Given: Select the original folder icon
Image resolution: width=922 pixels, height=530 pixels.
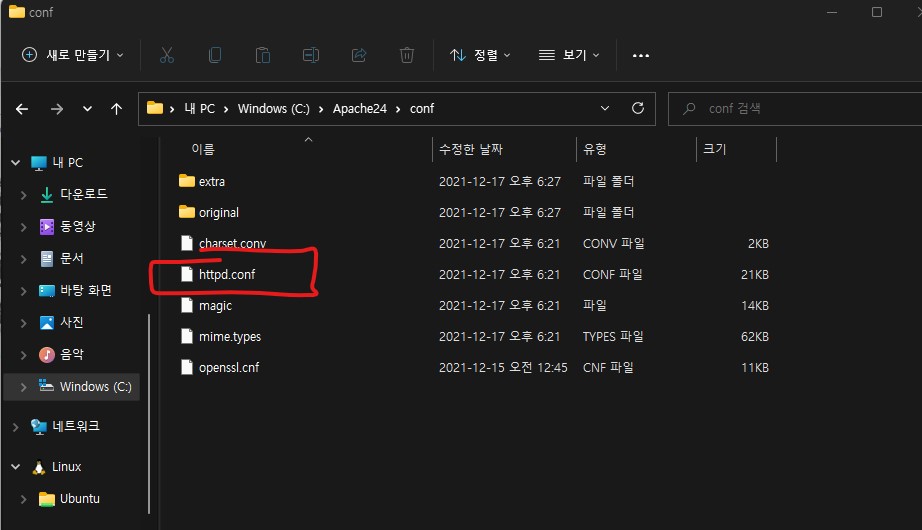Looking at the screenshot, I should [186, 212].
